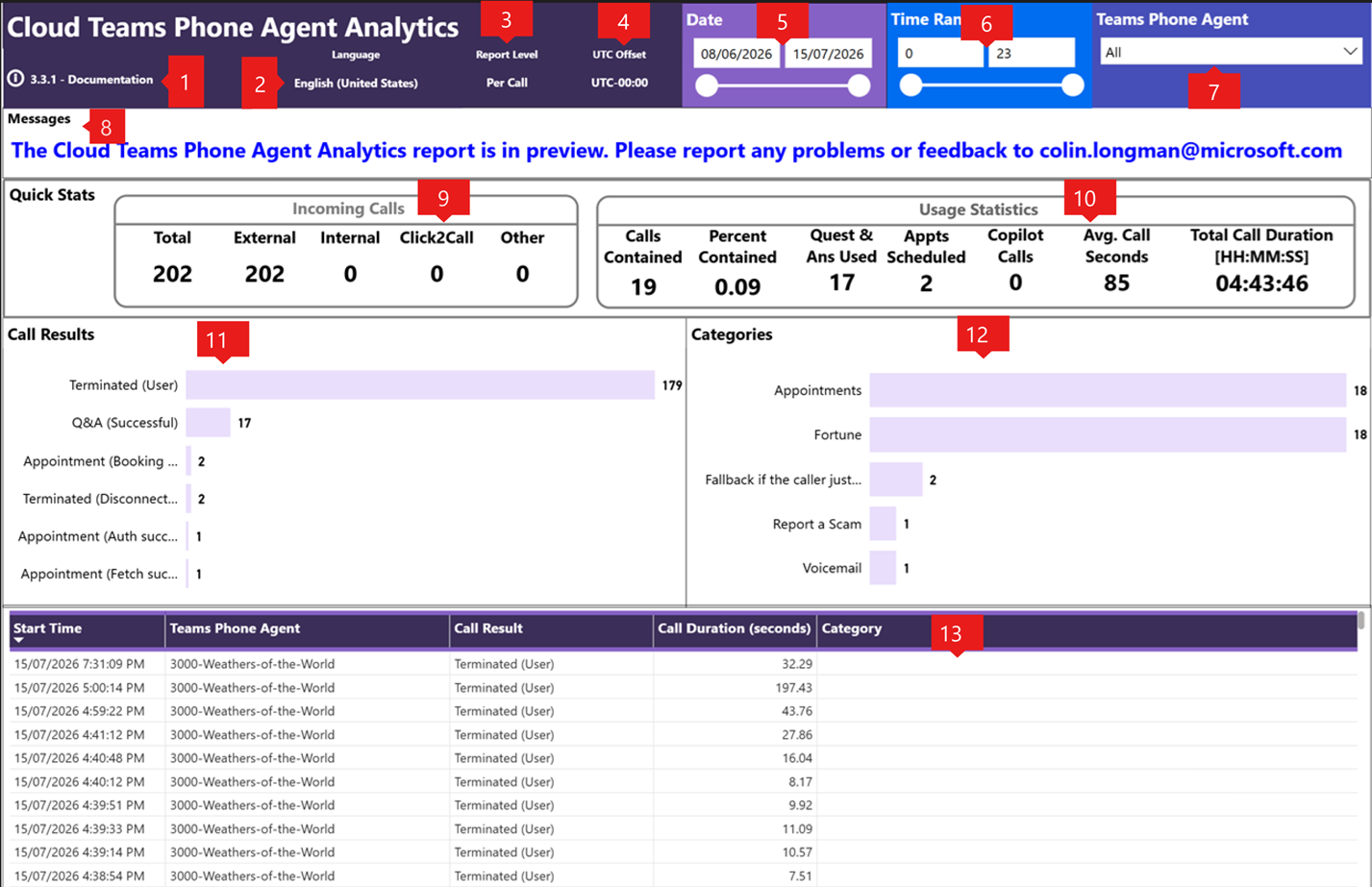Click the English (United States) language value
This screenshot has width=1372, height=887.
click(x=356, y=84)
